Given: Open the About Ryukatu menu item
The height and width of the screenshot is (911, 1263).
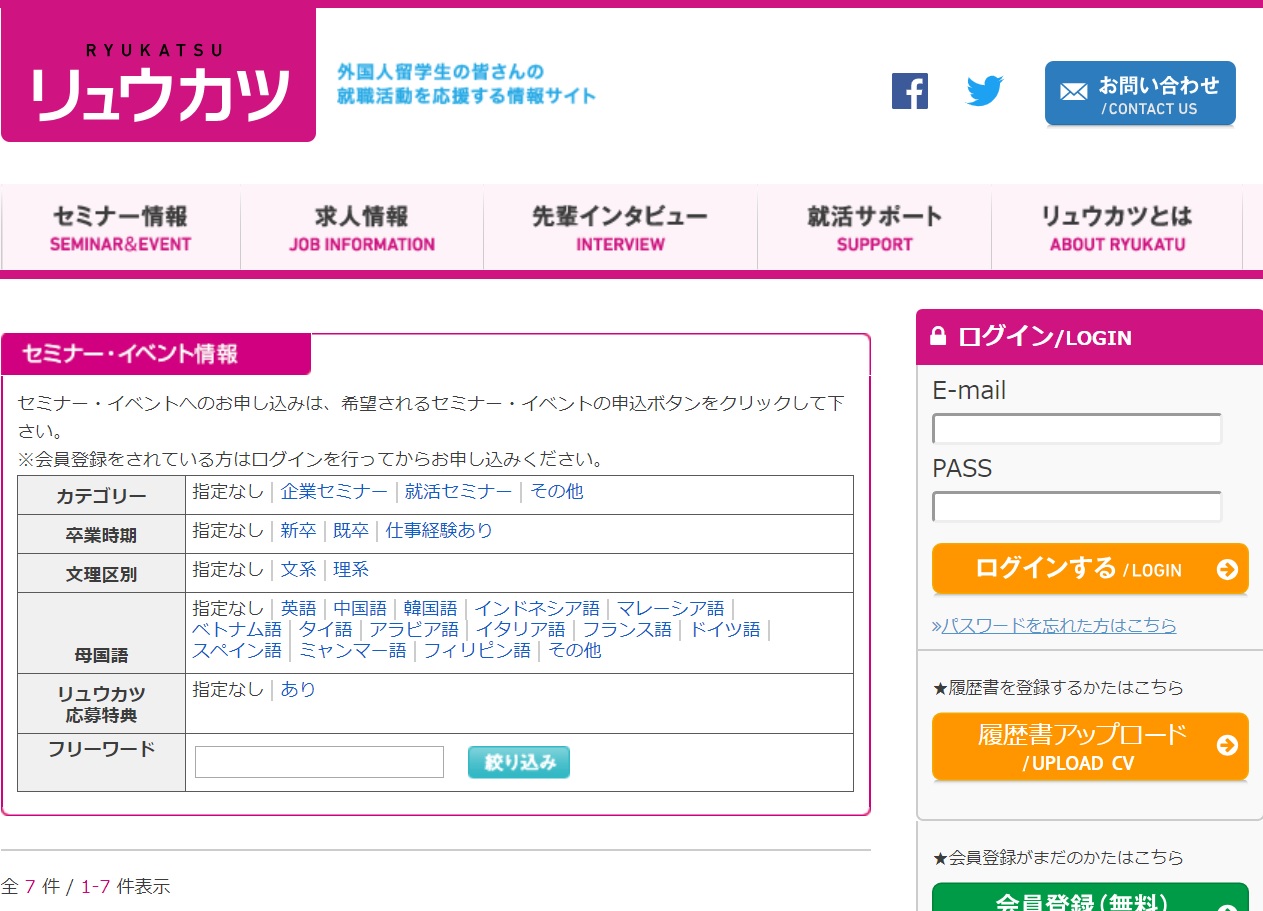Looking at the screenshot, I should (1116, 228).
